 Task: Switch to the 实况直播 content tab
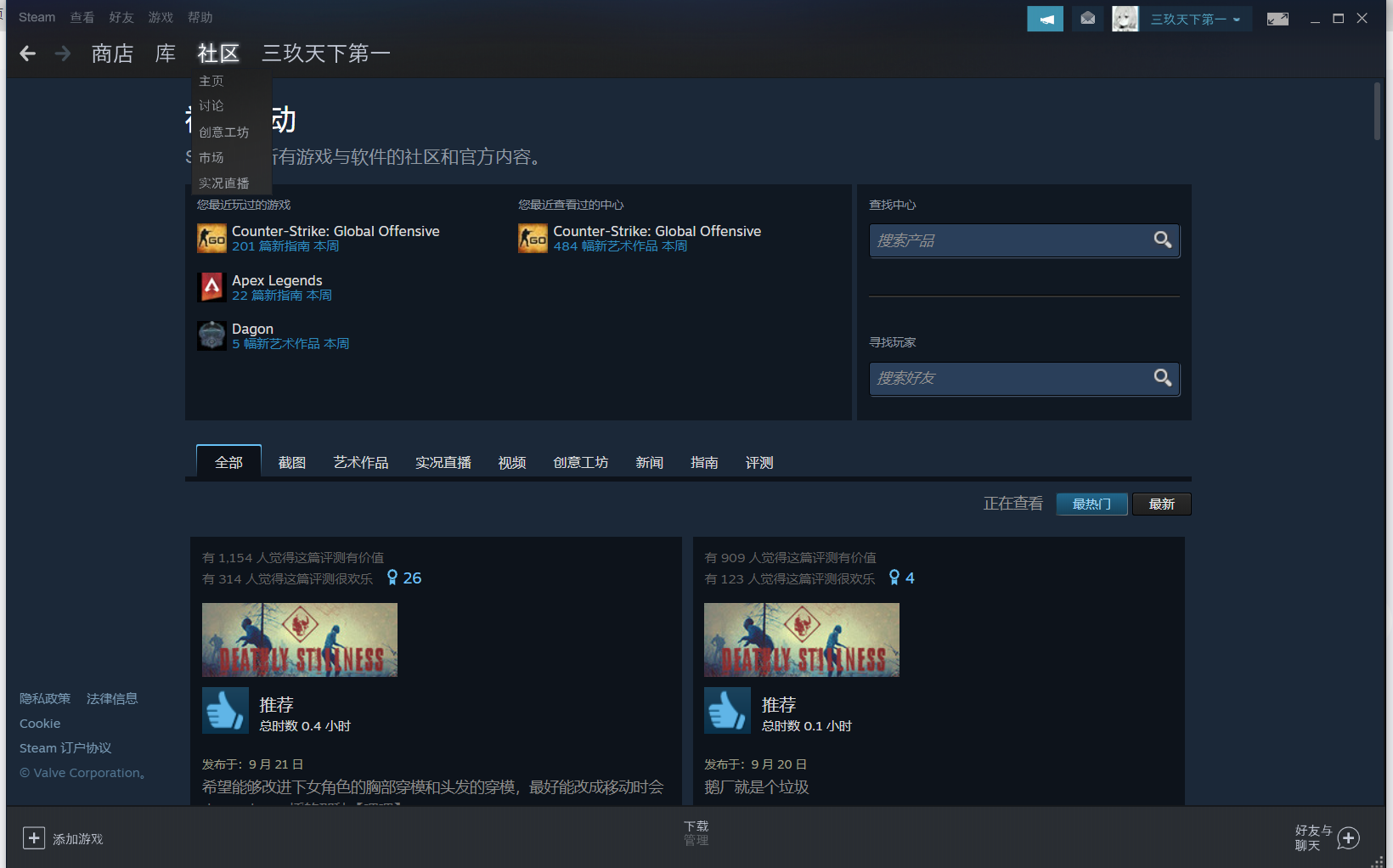point(443,462)
